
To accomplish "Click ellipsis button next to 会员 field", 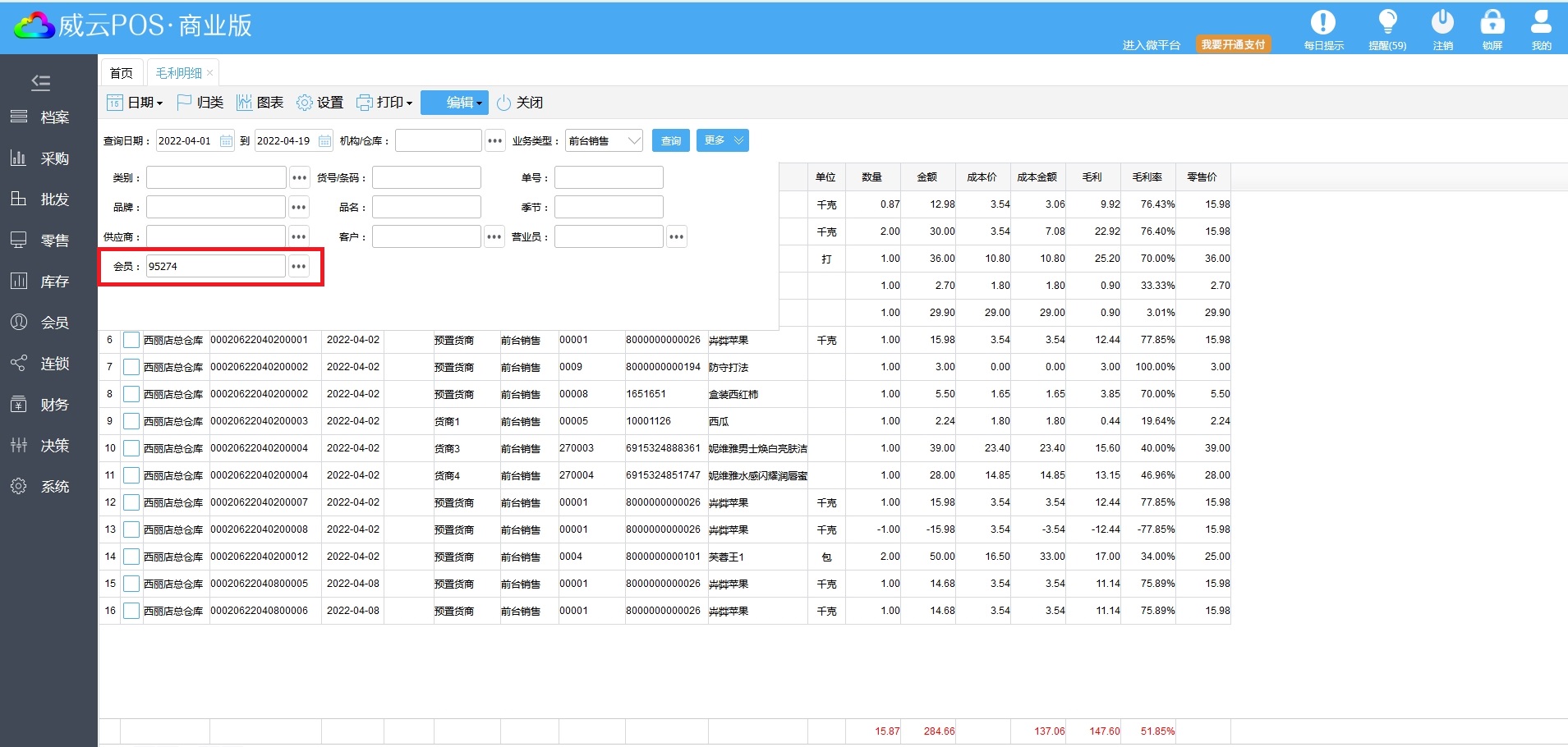I will pos(299,266).
